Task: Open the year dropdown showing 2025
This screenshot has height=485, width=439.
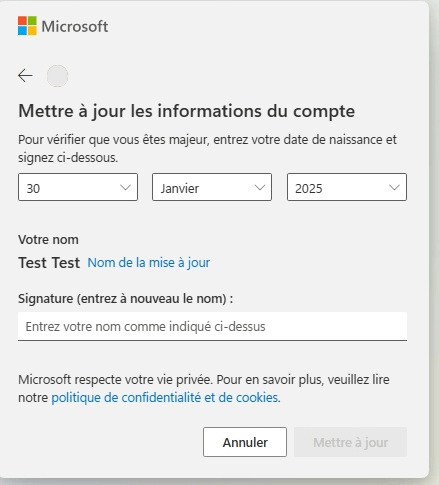Action: (x=347, y=187)
